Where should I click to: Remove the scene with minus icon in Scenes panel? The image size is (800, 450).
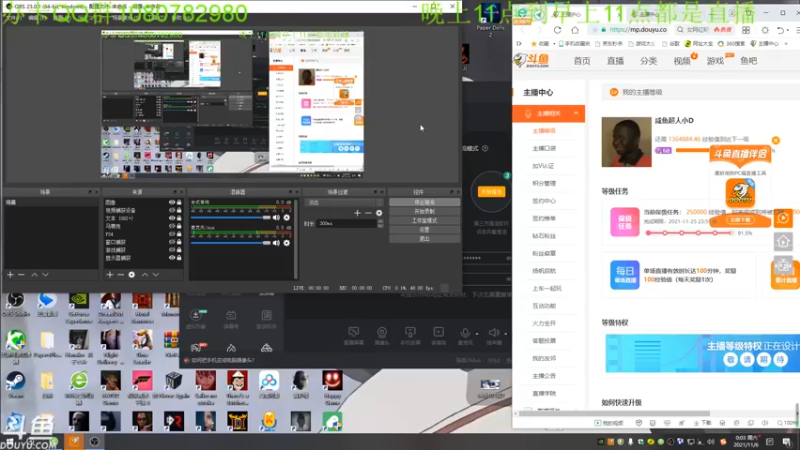[x=21, y=274]
